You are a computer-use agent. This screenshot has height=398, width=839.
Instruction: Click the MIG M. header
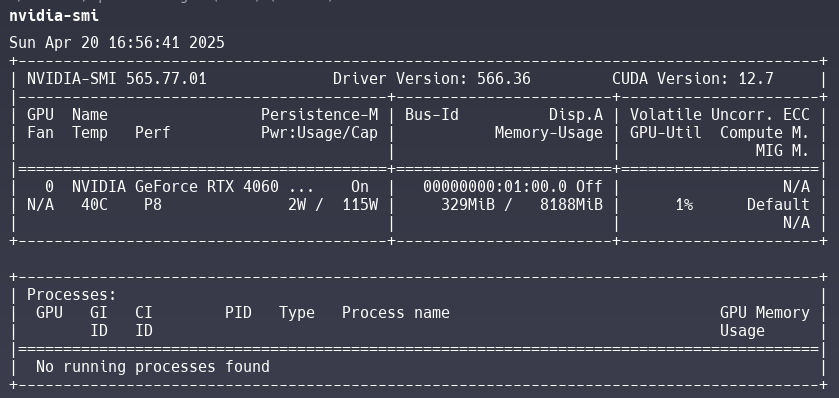pos(783,151)
